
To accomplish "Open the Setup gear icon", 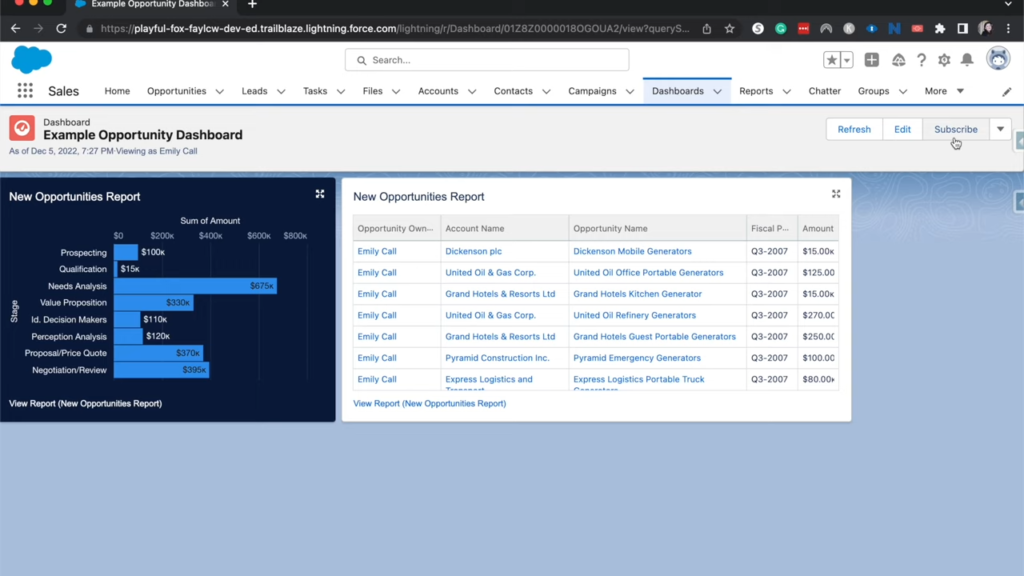I will 942,60.
